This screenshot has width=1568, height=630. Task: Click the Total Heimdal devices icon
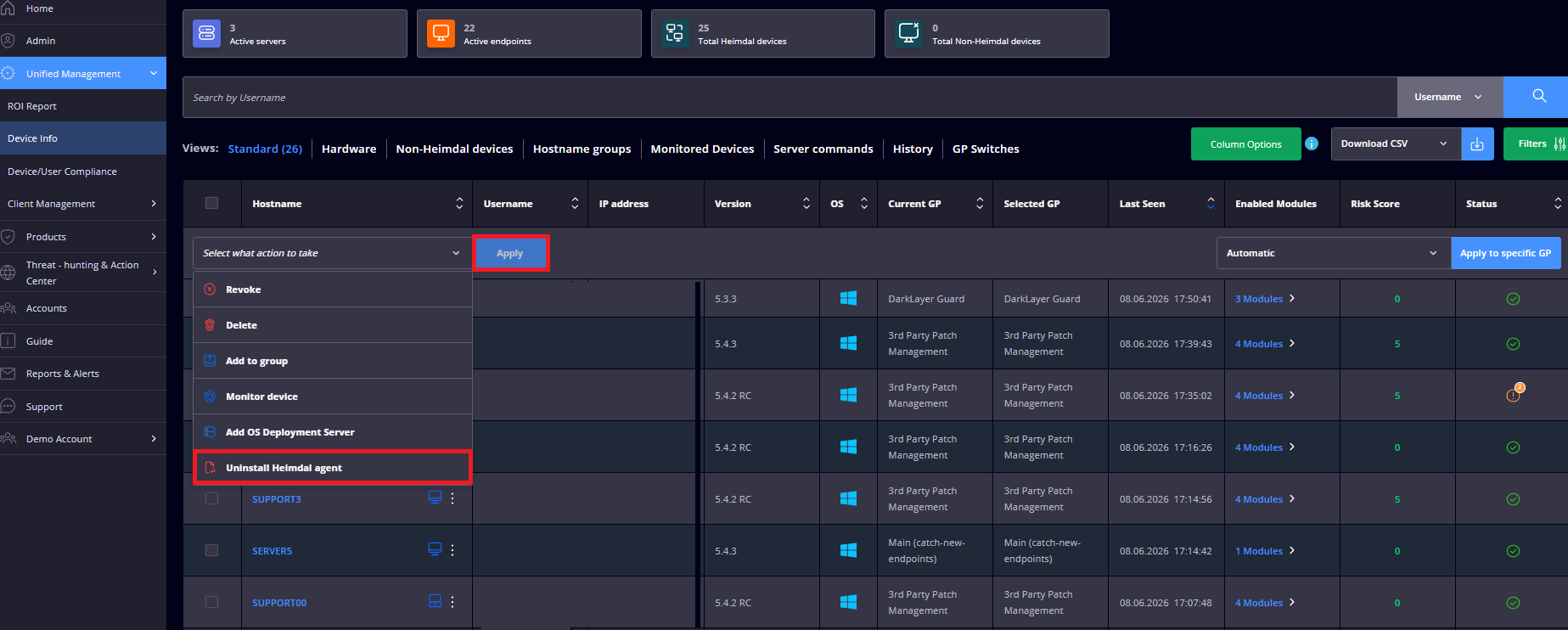point(675,34)
